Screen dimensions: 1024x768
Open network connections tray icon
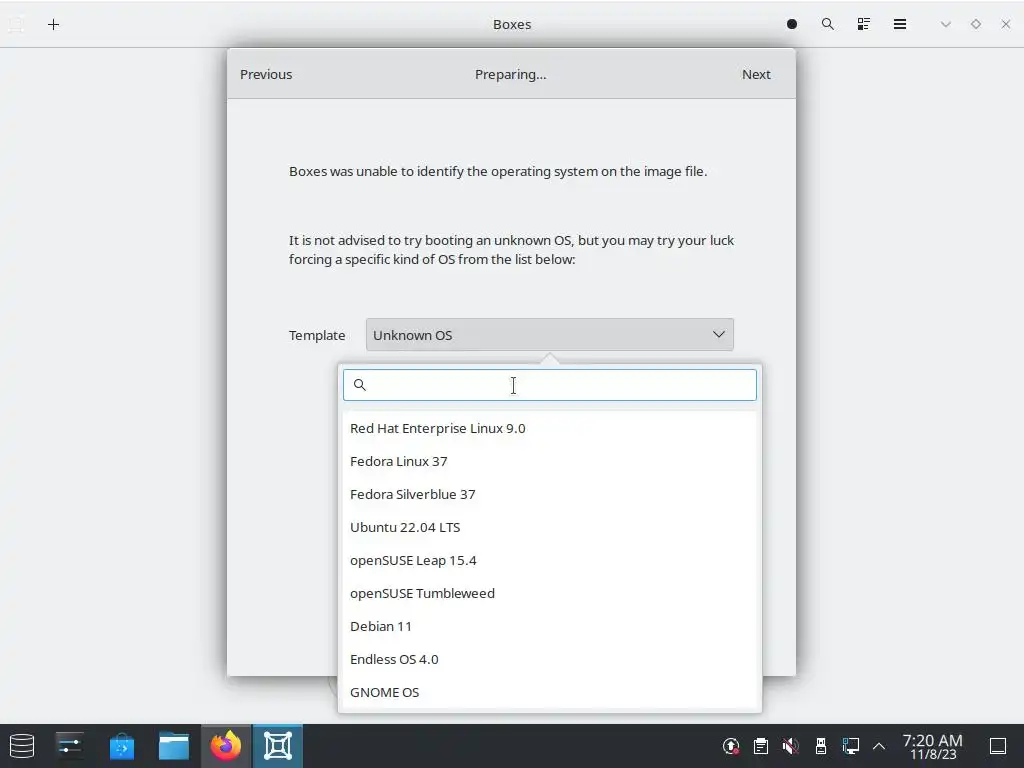tap(850, 746)
